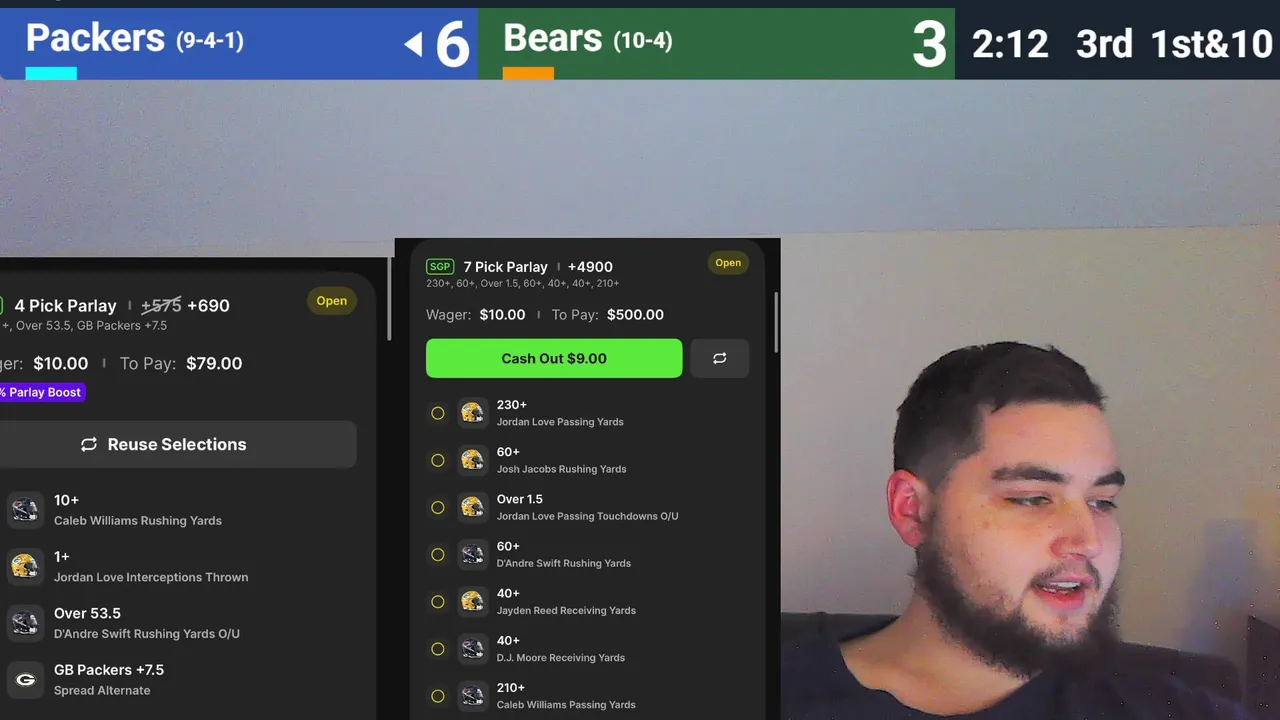Screen dimensions: 1280x720
Task: Select the status circle for Over 1.5 Passing Touchdowns
Action: 438,507
